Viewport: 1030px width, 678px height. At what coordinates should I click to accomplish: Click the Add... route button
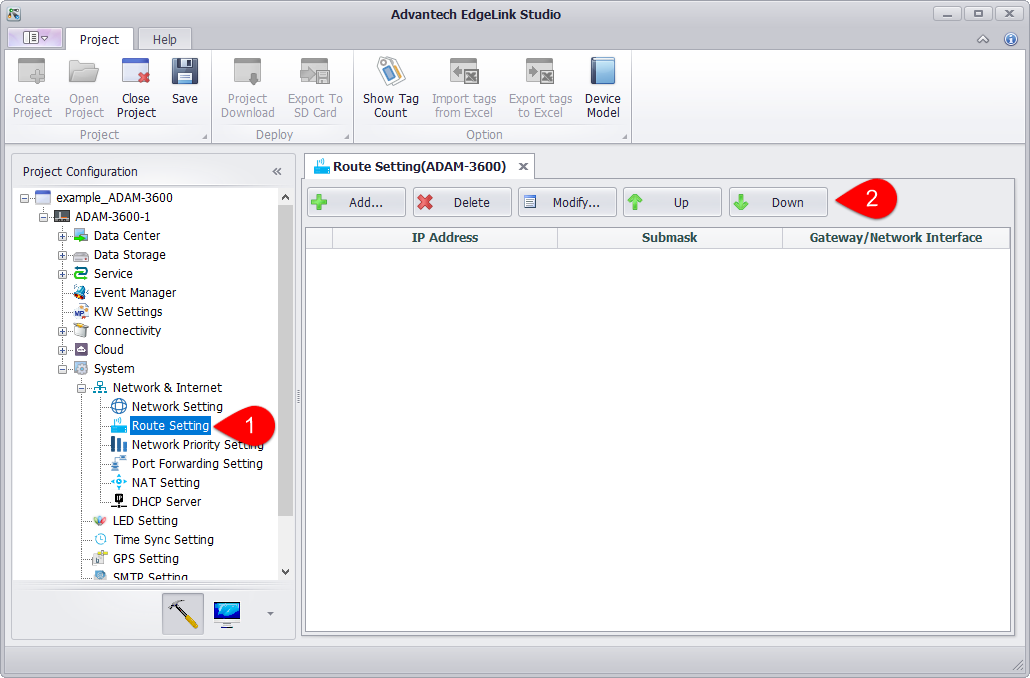[356, 202]
